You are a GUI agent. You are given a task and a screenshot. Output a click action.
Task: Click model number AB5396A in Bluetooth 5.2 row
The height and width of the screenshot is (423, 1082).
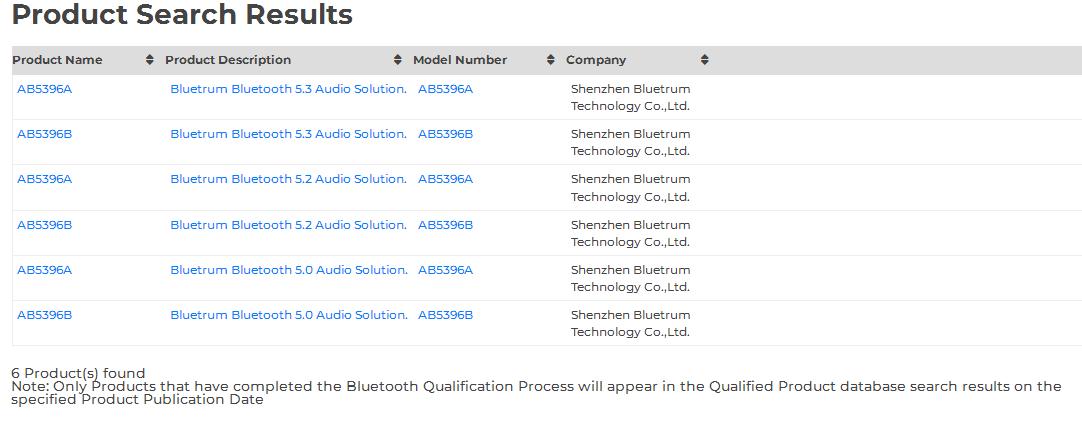[445, 179]
